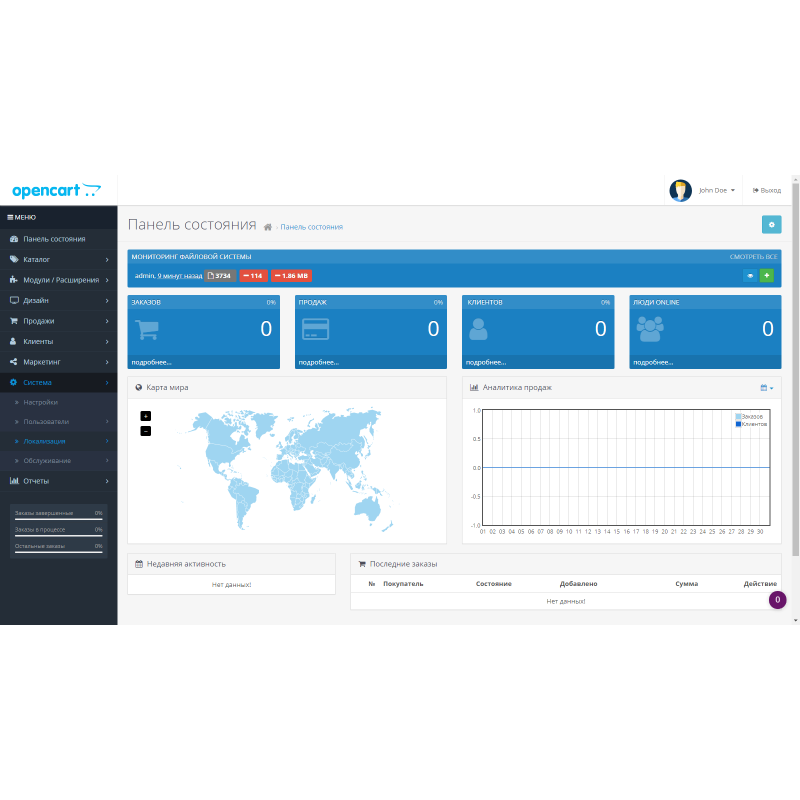Open the Локализация submenu item

point(45,441)
